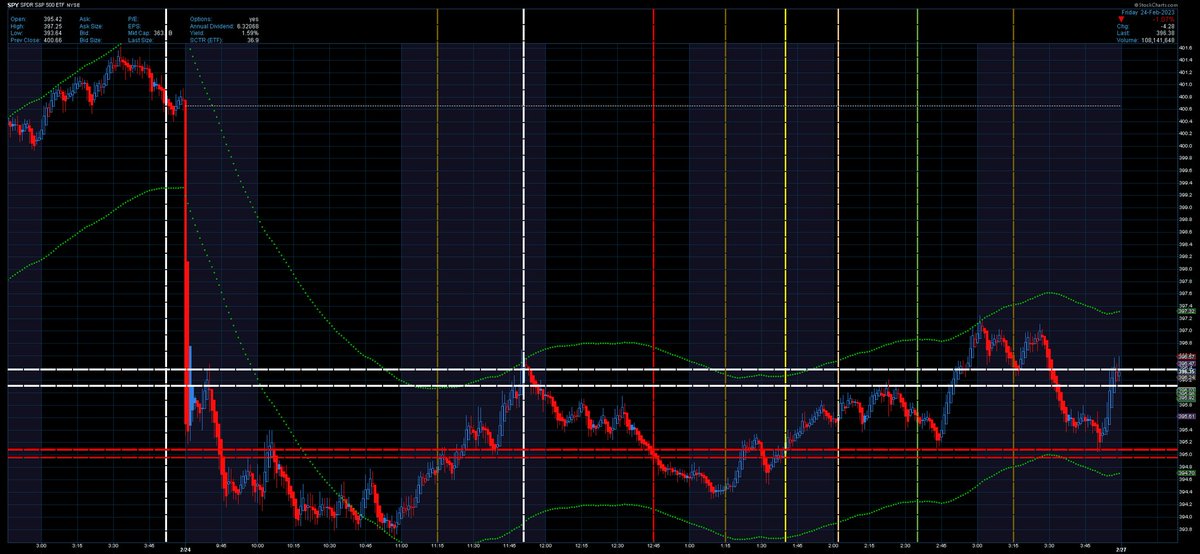Click the Annual Dividend value 6.32068
Image resolution: width=1200 pixels, height=554 pixels.
(247, 26)
